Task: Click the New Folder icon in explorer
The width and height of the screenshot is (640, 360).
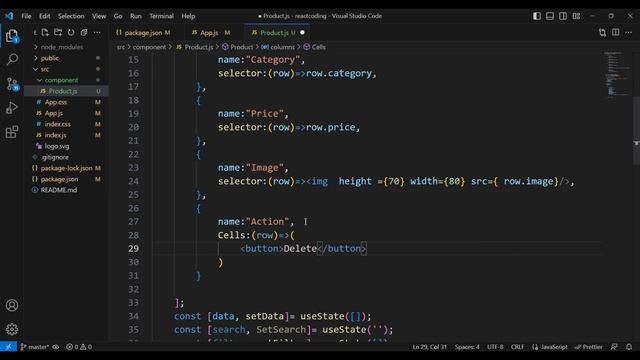Action: (58, 32)
